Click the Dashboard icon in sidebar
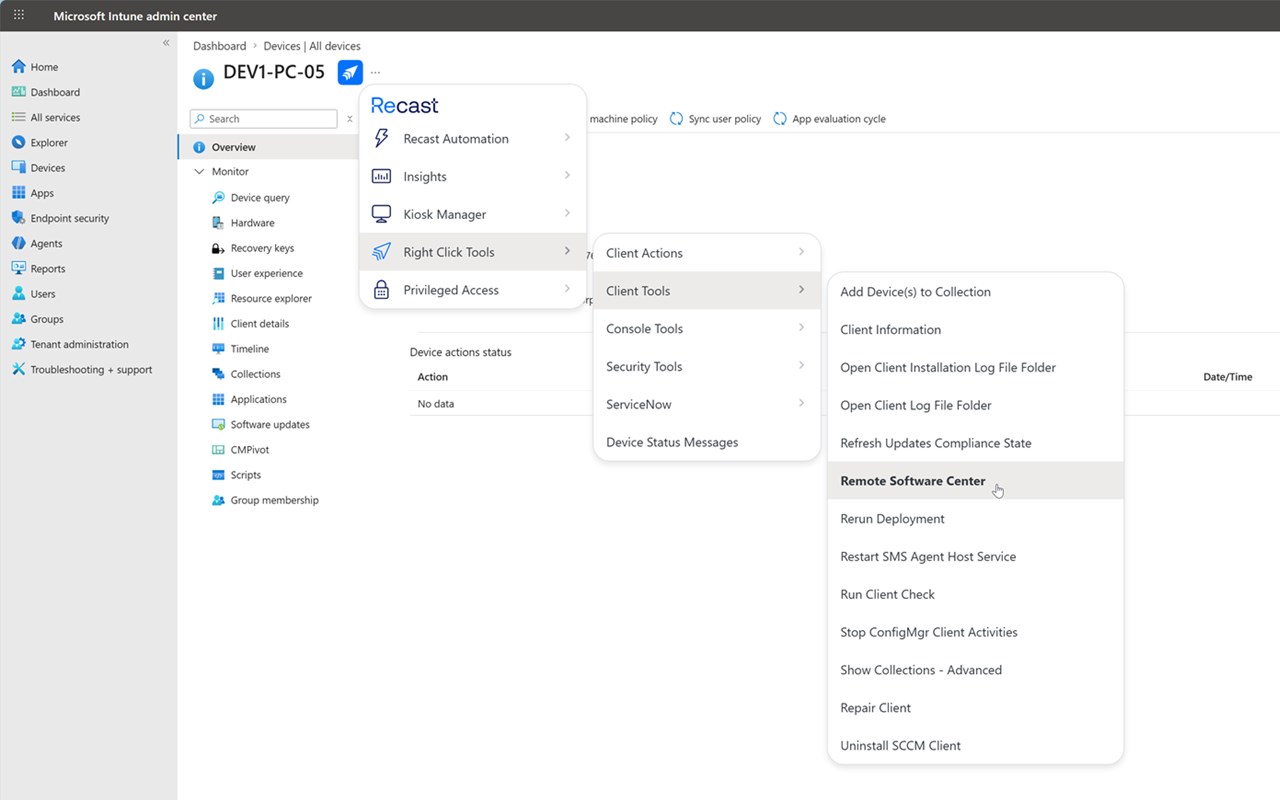 (x=18, y=92)
